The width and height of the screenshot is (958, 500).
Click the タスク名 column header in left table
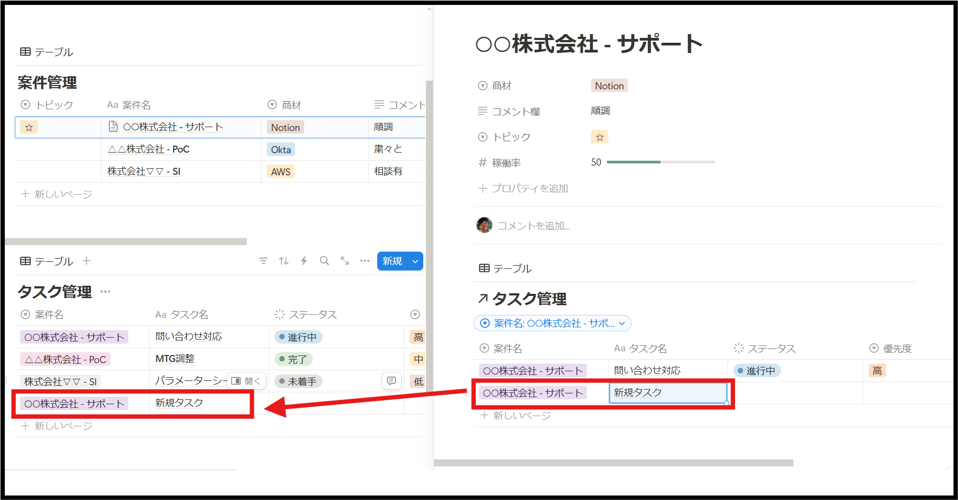[181, 315]
